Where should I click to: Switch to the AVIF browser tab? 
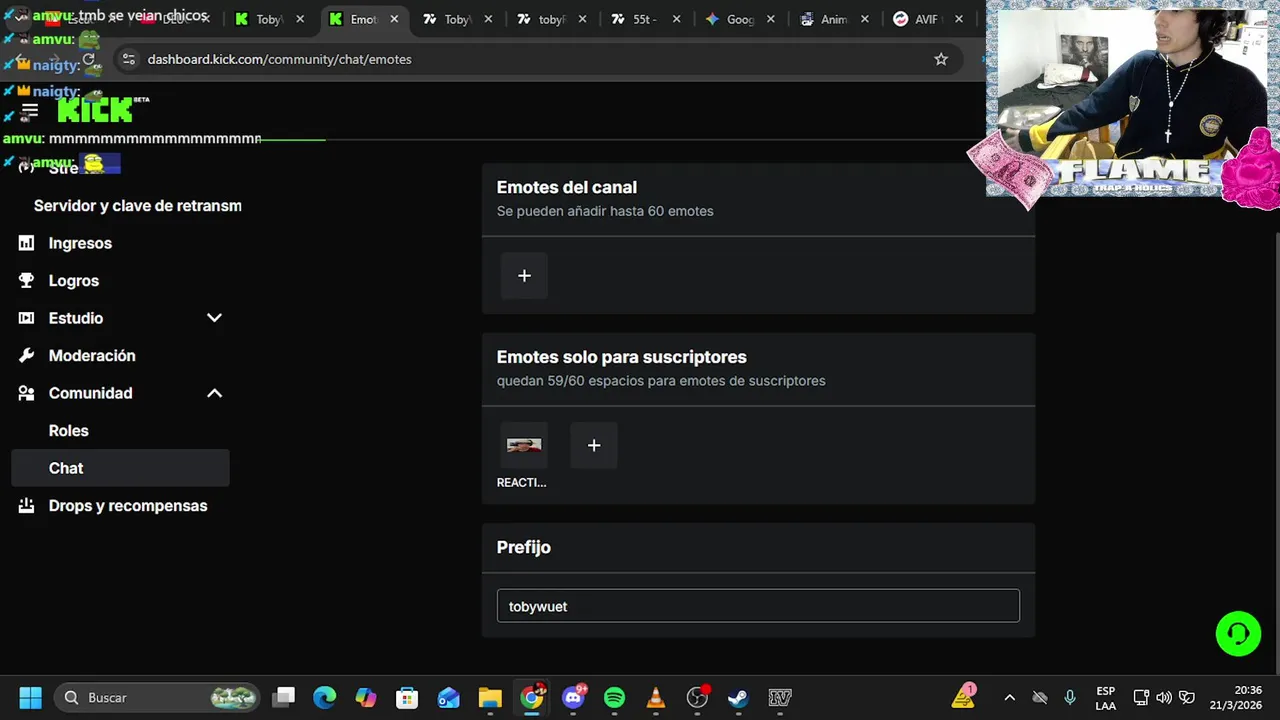coord(926,19)
